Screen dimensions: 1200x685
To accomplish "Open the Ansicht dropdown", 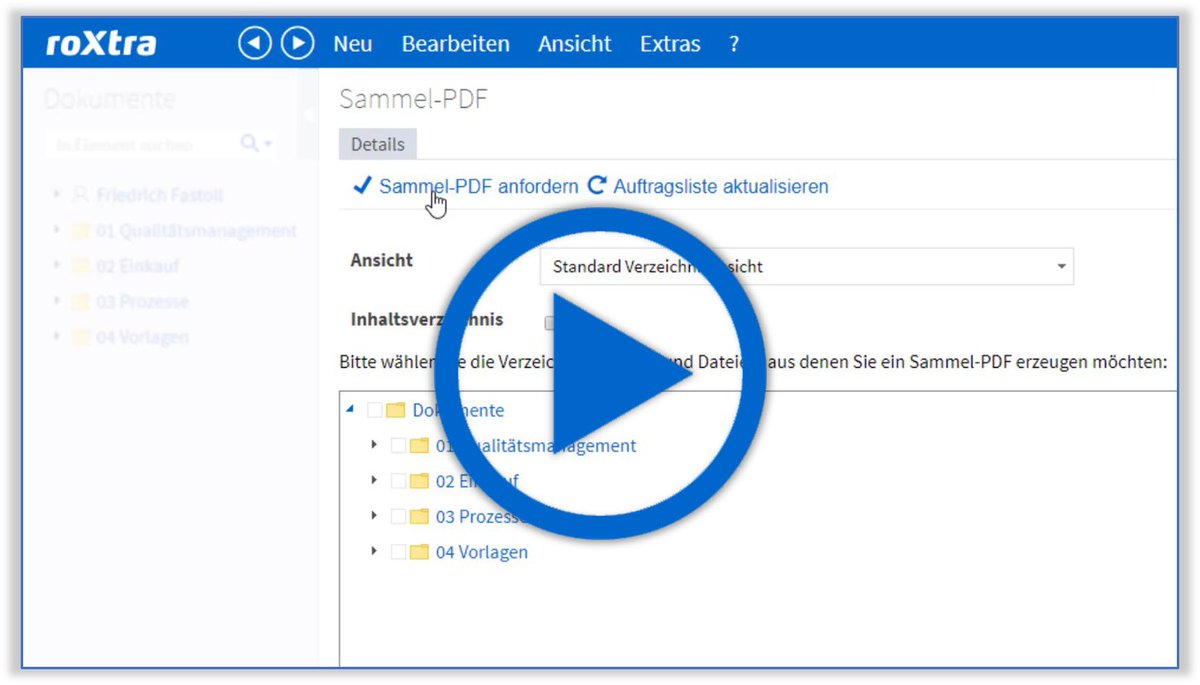I will (x=806, y=267).
